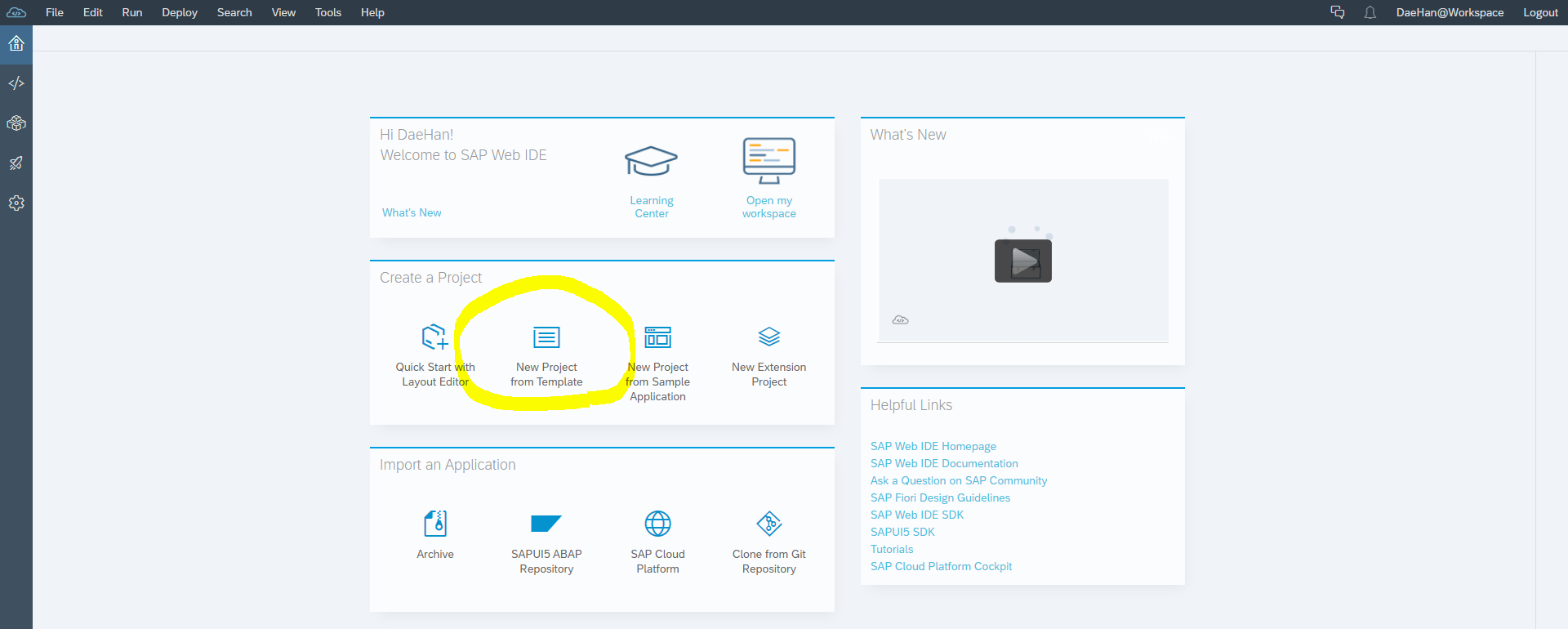Open the Deploy menu
The height and width of the screenshot is (629, 1568).
[x=180, y=12]
